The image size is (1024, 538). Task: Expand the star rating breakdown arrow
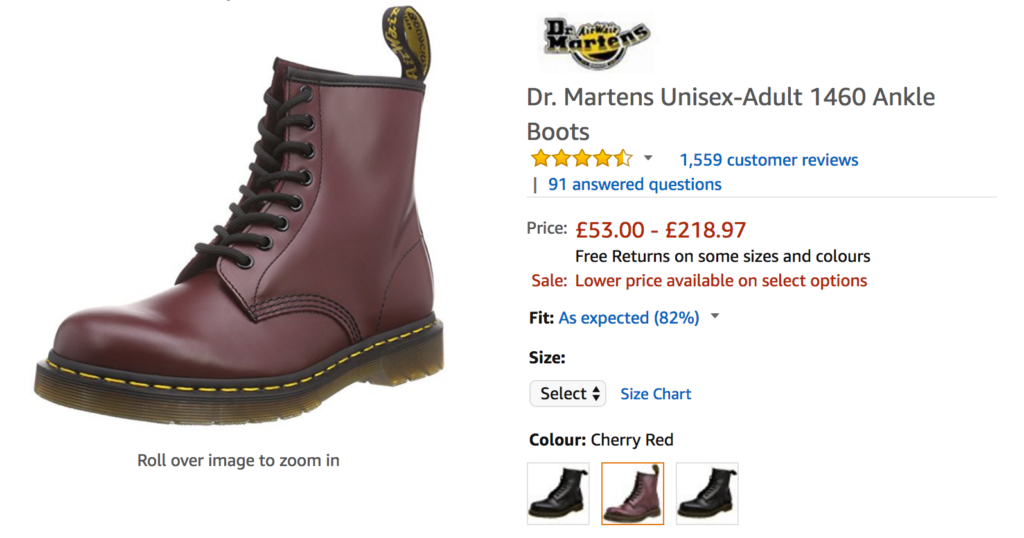648,158
